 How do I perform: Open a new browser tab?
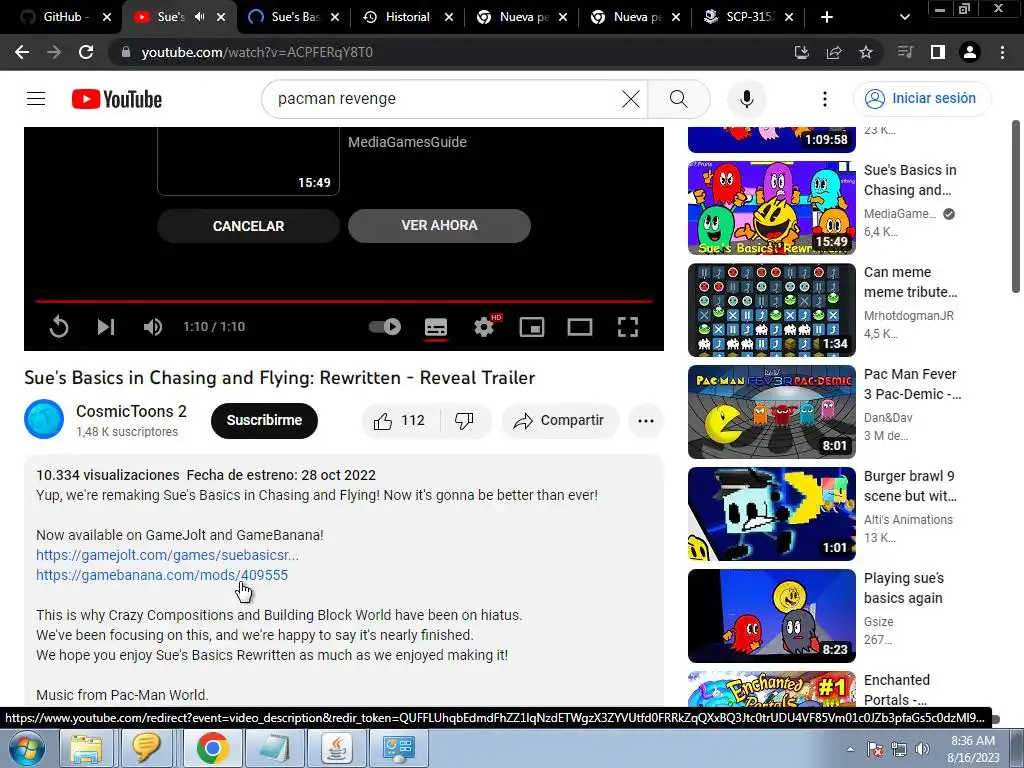coord(826,17)
